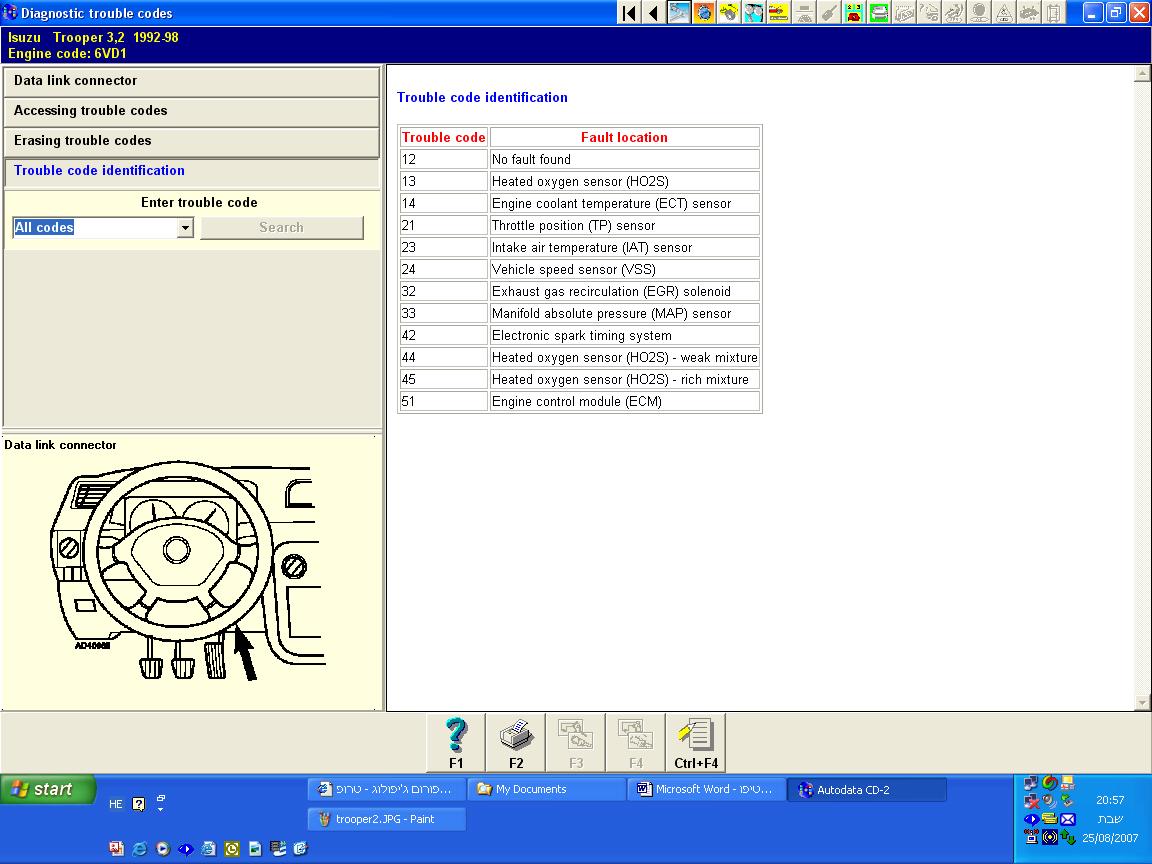The image size is (1152, 864).
Task: Open Data link connector section
Action: (191, 81)
